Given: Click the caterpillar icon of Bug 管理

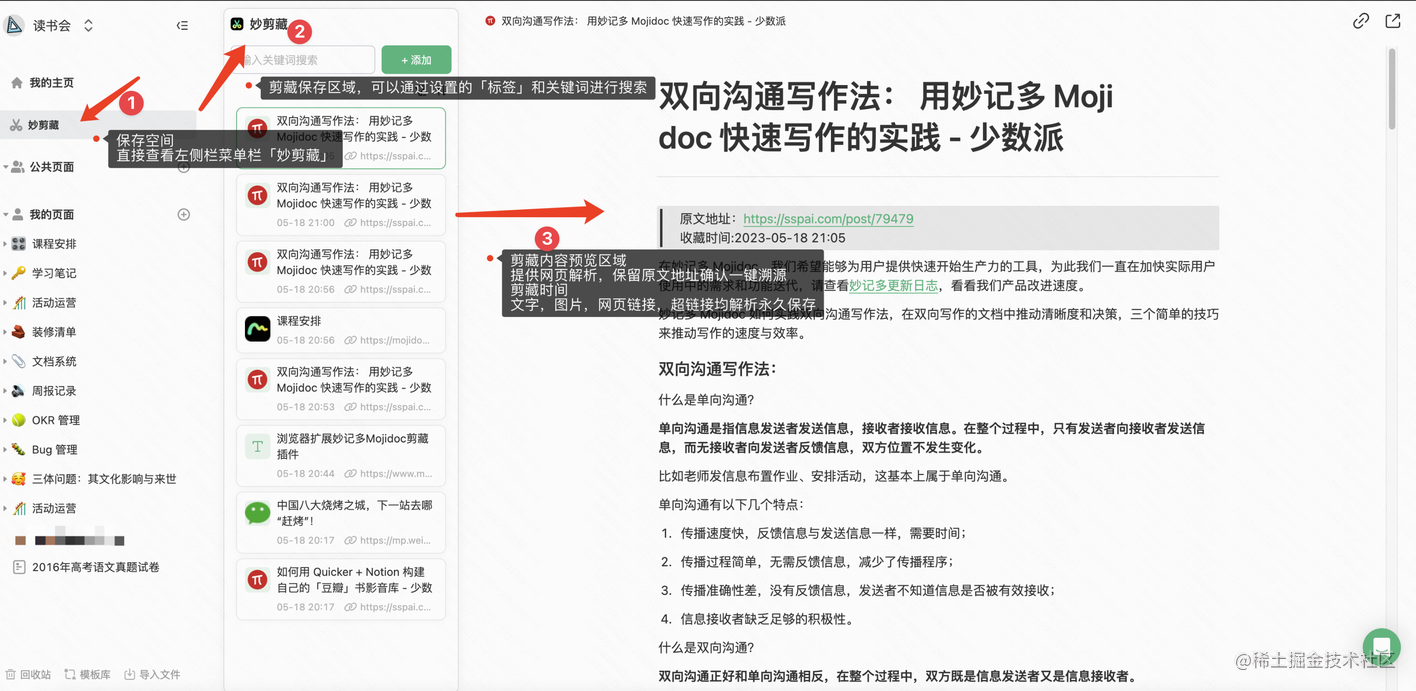Looking at the screenshot, I should (x=18, y=449).
